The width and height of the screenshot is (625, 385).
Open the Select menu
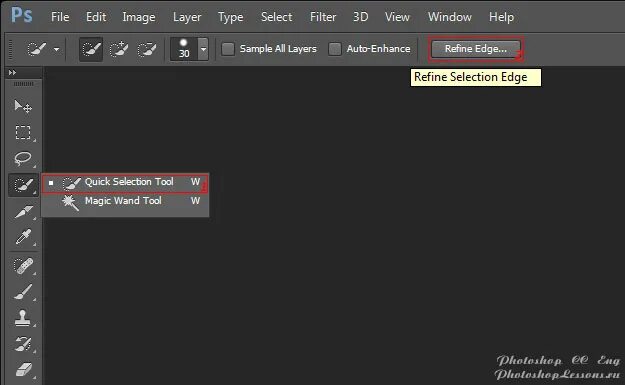(276, 17)
